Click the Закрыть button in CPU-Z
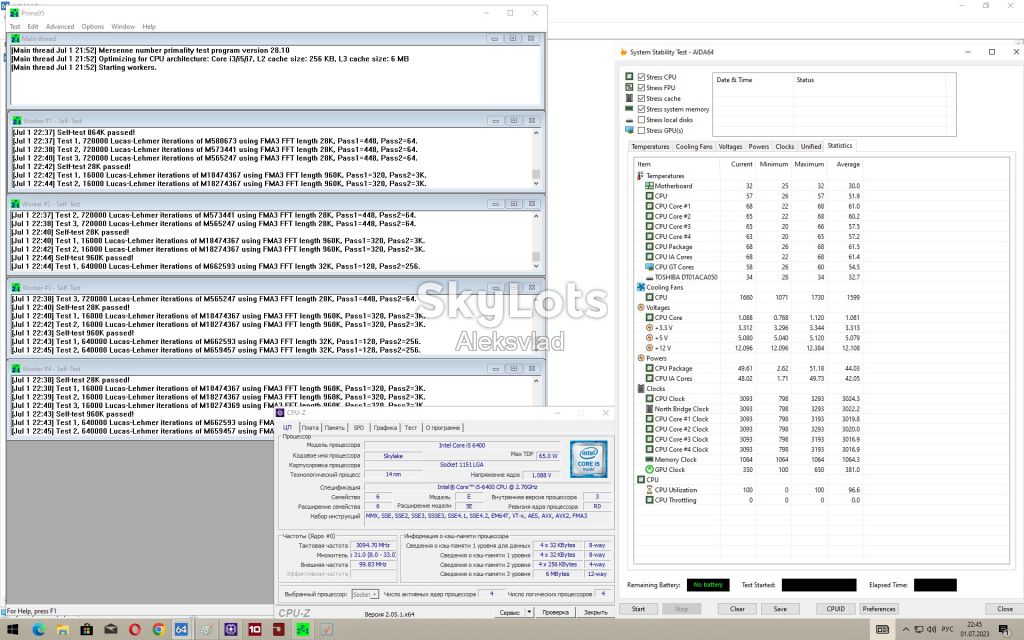The width and height of the screenshot is (1024, 640). click(x=595, y=613)
